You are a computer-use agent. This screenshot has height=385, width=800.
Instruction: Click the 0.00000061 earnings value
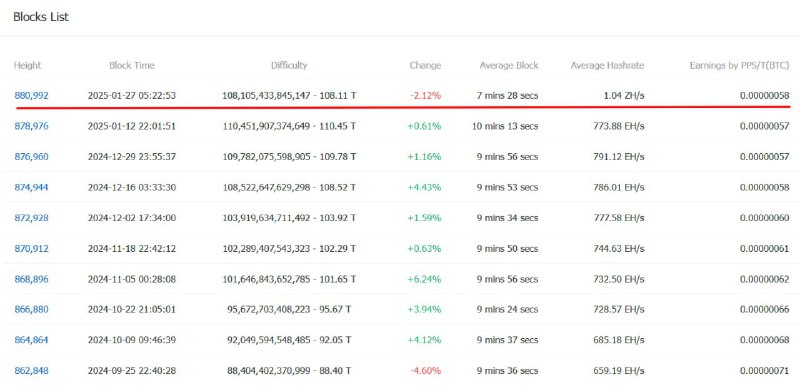[x=765, y=248]
